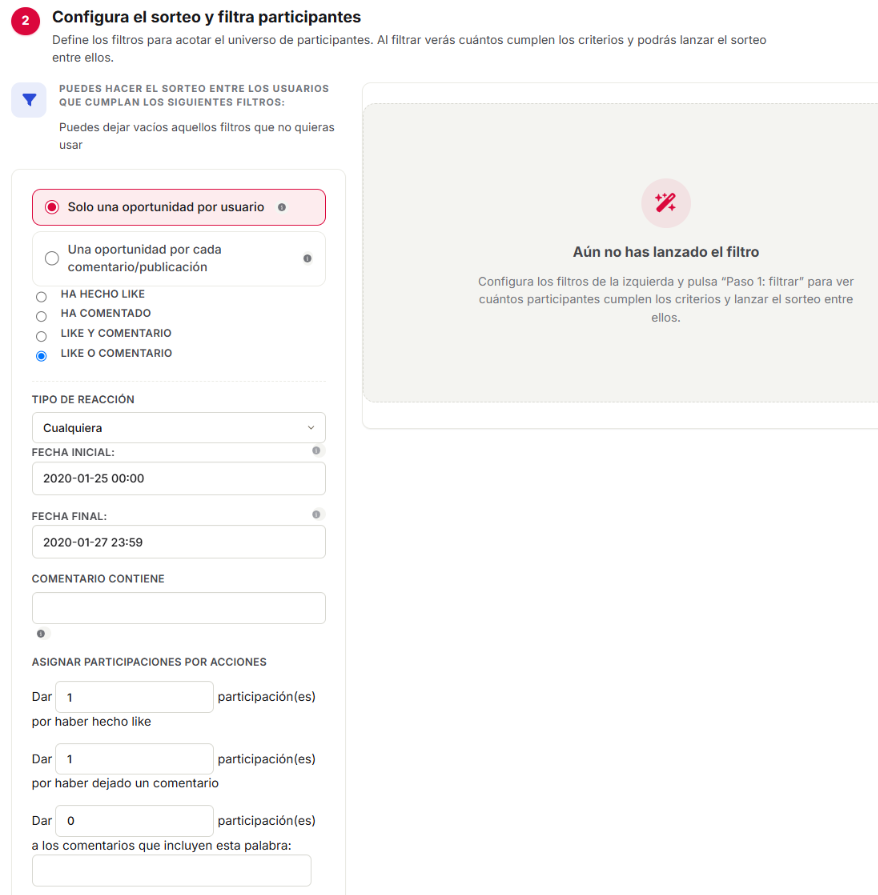The image size is (878, 895).
Task: Click the keyword field under esta palabra
Action: coord(172,870)
